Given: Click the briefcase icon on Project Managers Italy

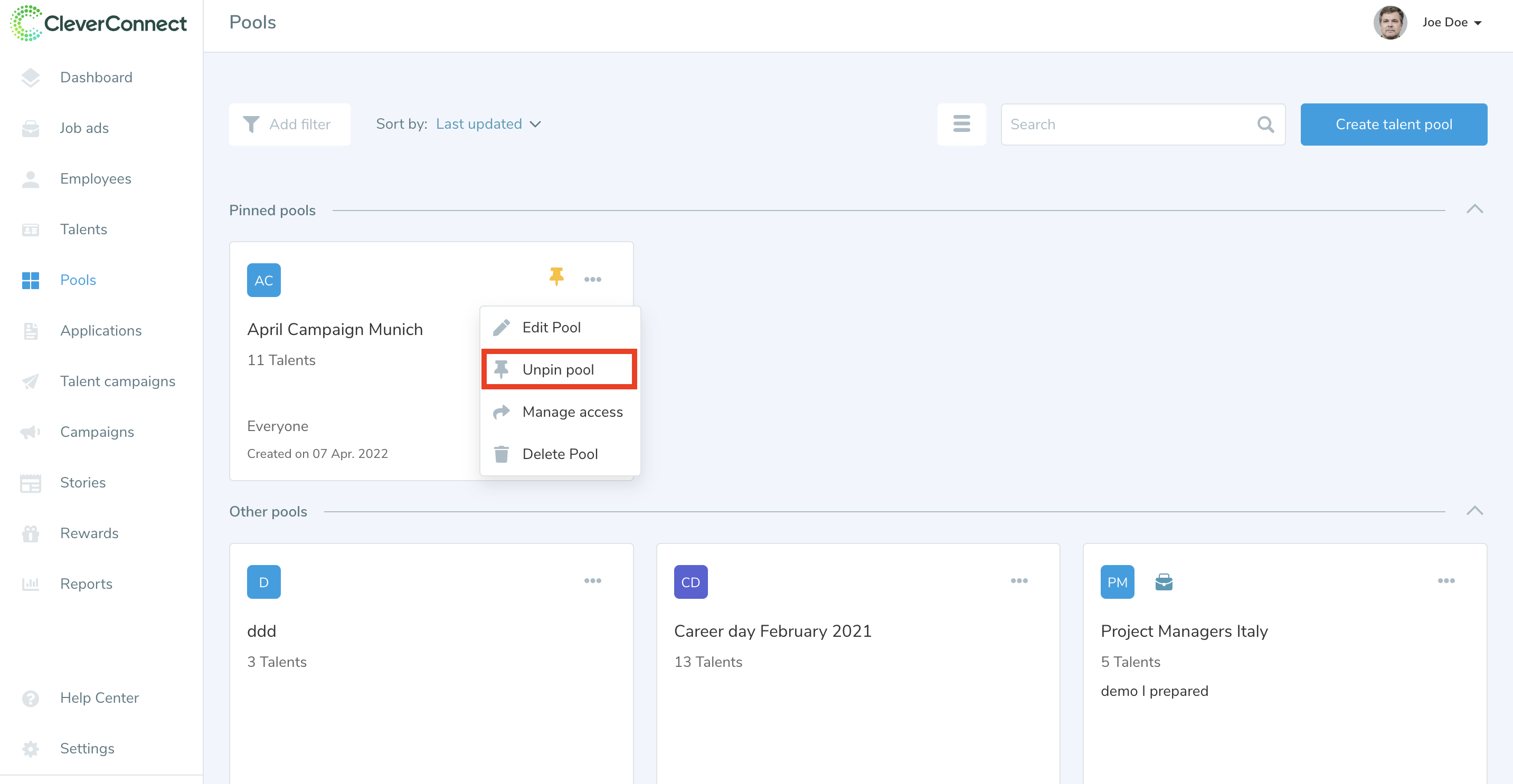Looking at the screenshot, I should pyautogui.click(x=1163, y=582).
